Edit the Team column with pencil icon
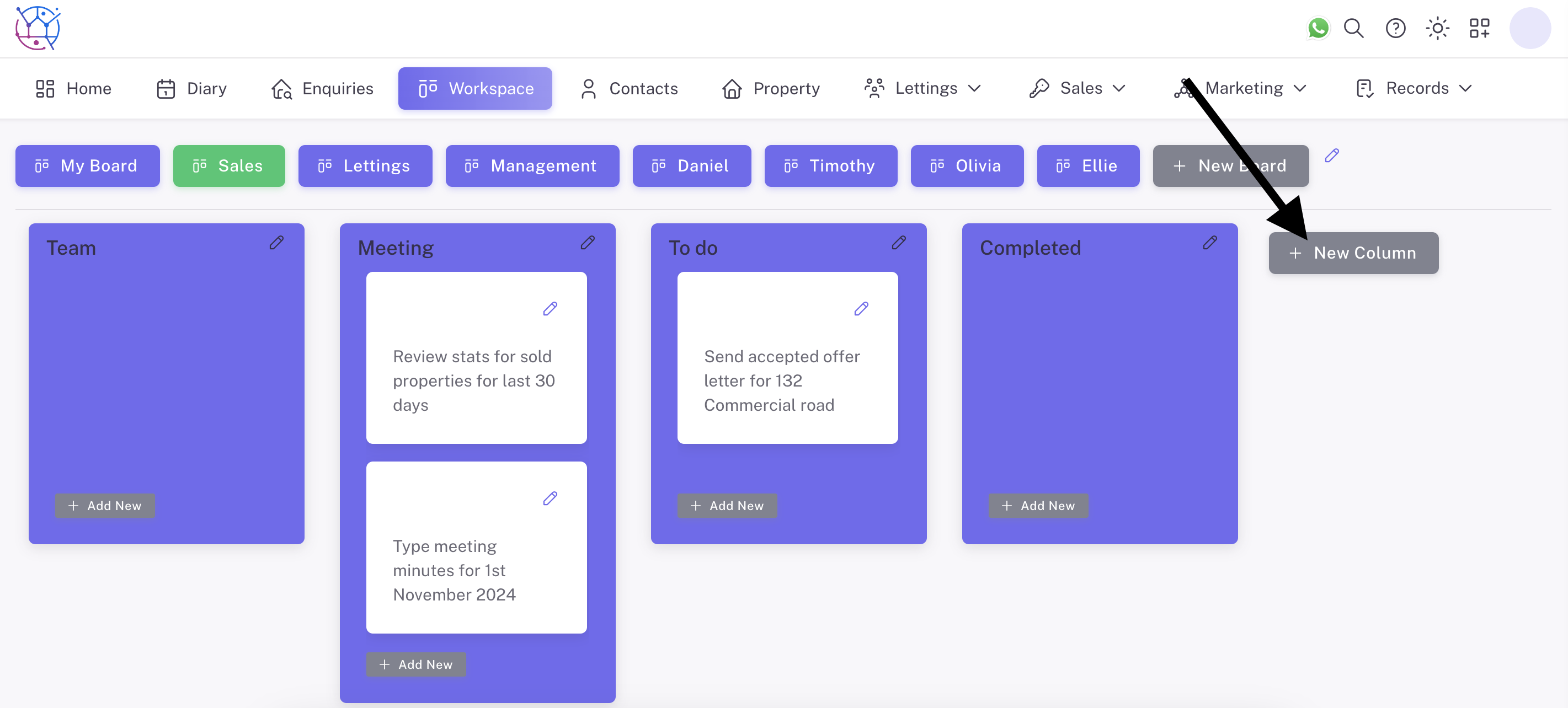 click(276, 243)
